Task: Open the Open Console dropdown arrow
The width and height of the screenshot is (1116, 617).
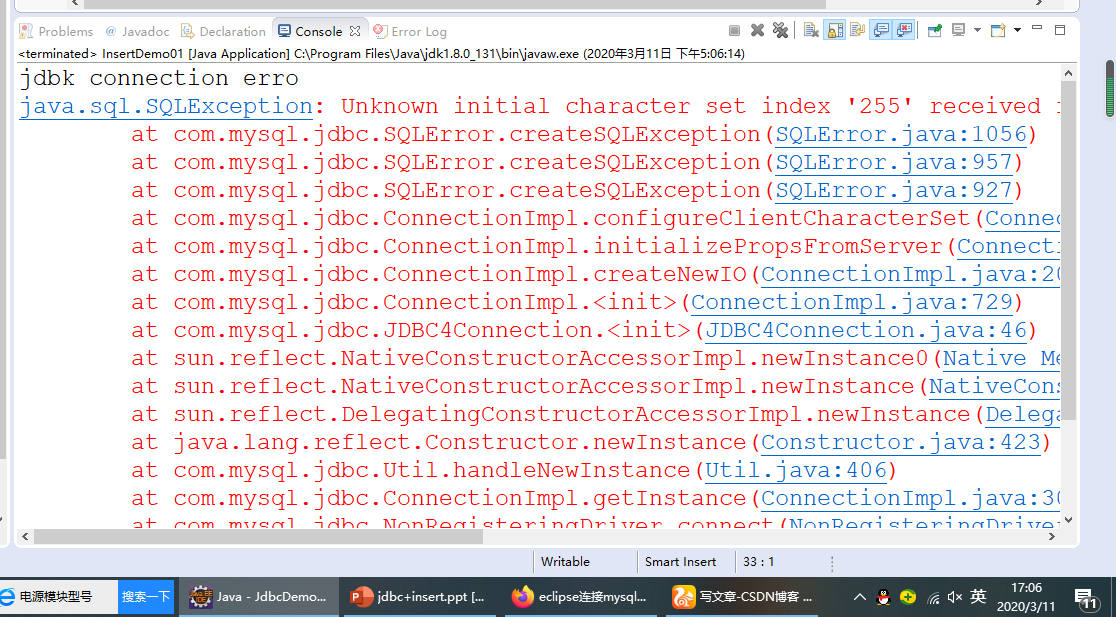Action: tap(1017, 31)
